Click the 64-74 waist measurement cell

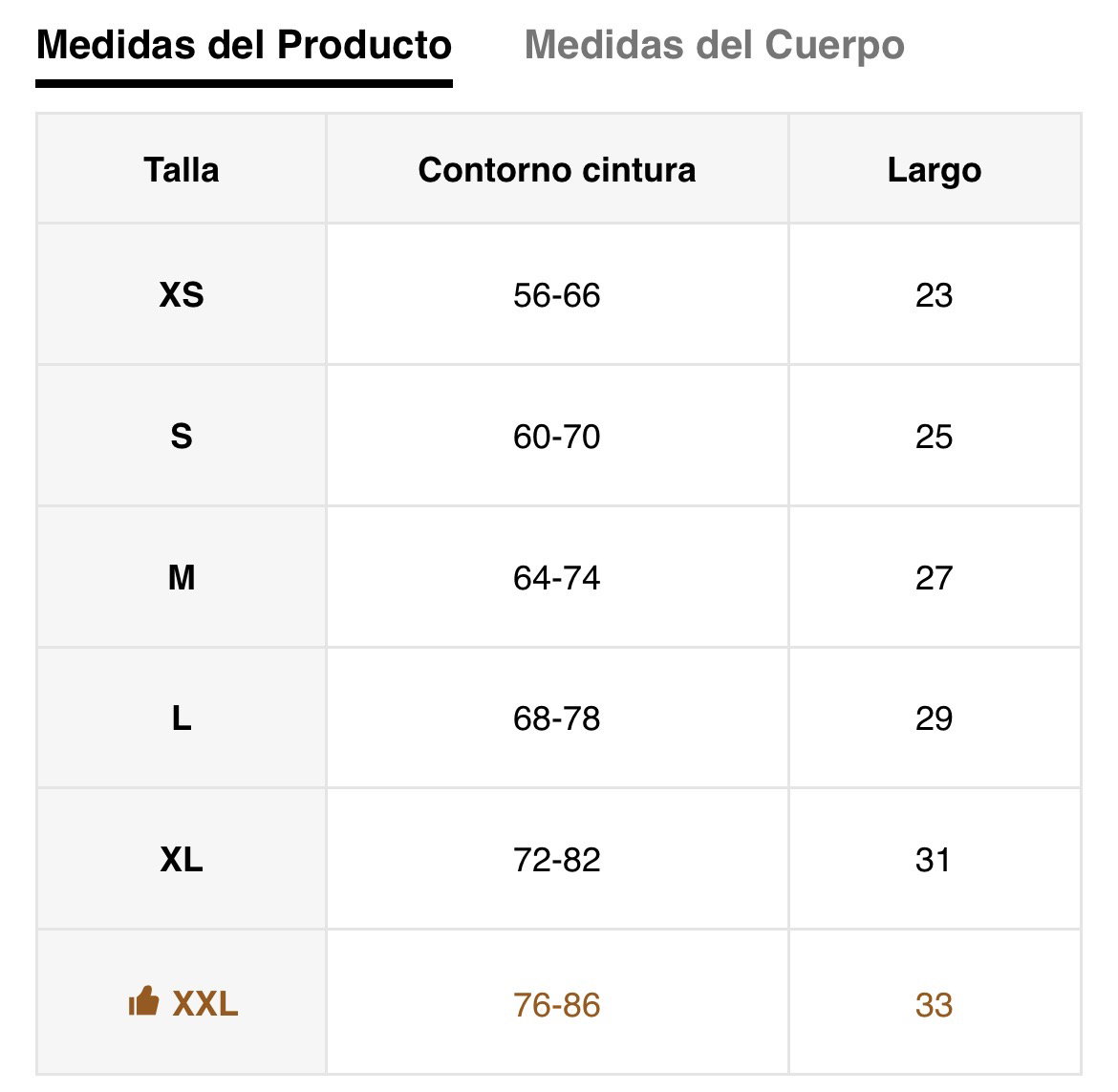coord(557,577)
